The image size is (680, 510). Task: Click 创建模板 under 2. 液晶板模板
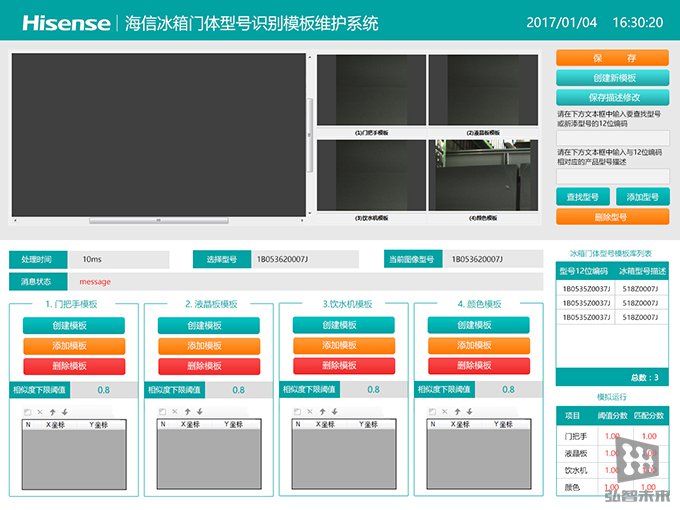click(x=209, y=325)
